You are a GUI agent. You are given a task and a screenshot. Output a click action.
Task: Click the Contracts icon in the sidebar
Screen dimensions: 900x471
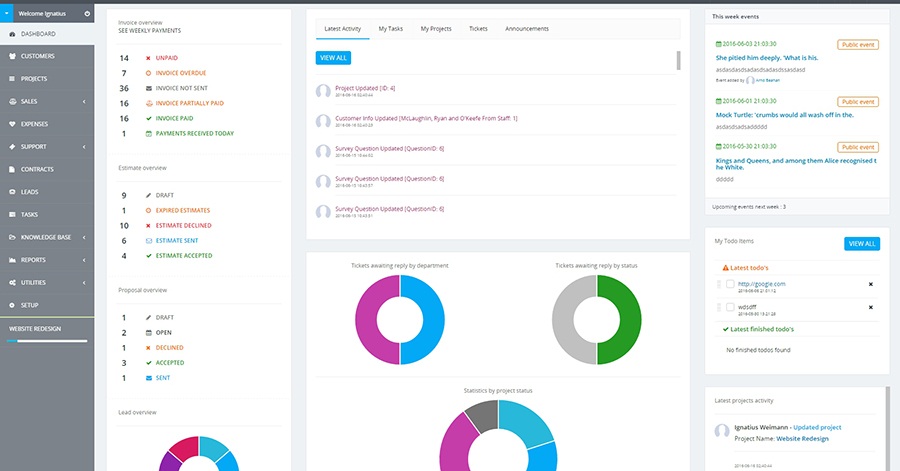pyautogui.click(x=12, y=169)
